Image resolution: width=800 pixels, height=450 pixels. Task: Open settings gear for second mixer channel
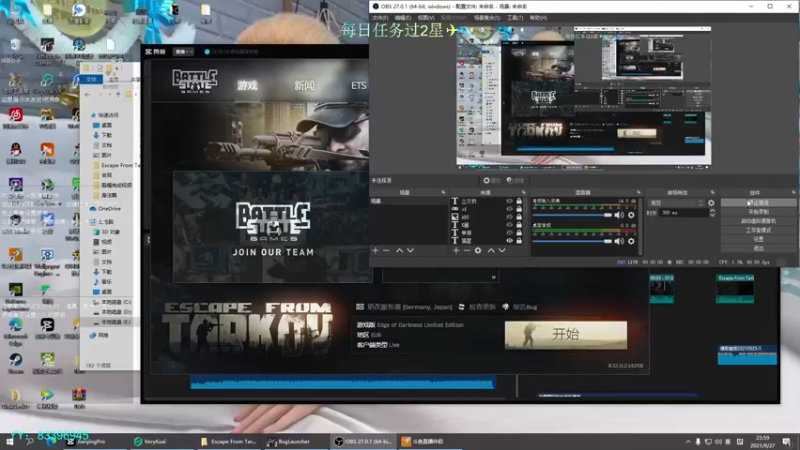click(632, 241)
